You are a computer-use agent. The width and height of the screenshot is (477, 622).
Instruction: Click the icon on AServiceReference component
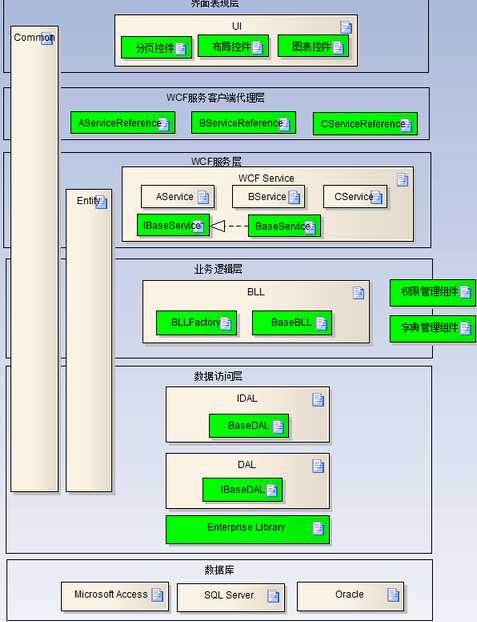tap(163, 124)
